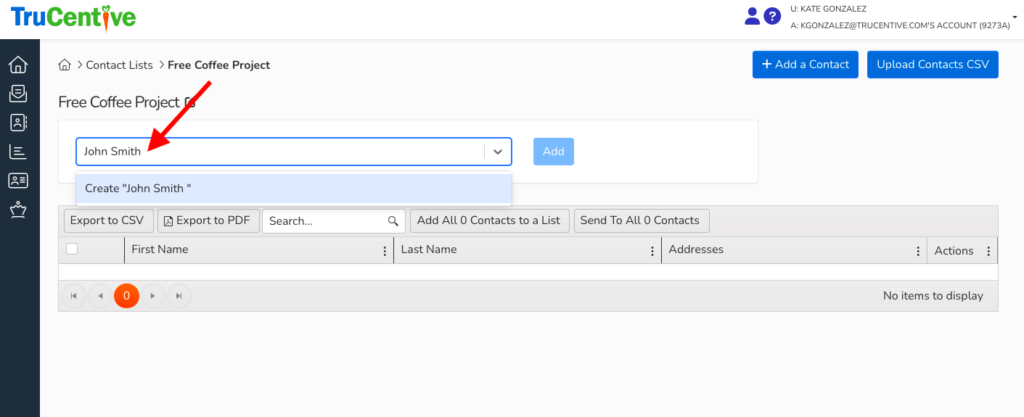The width and height of the screenshot is (1024, 417).
Task: Click the ID card sidebar icon
Action: [17, 181]
